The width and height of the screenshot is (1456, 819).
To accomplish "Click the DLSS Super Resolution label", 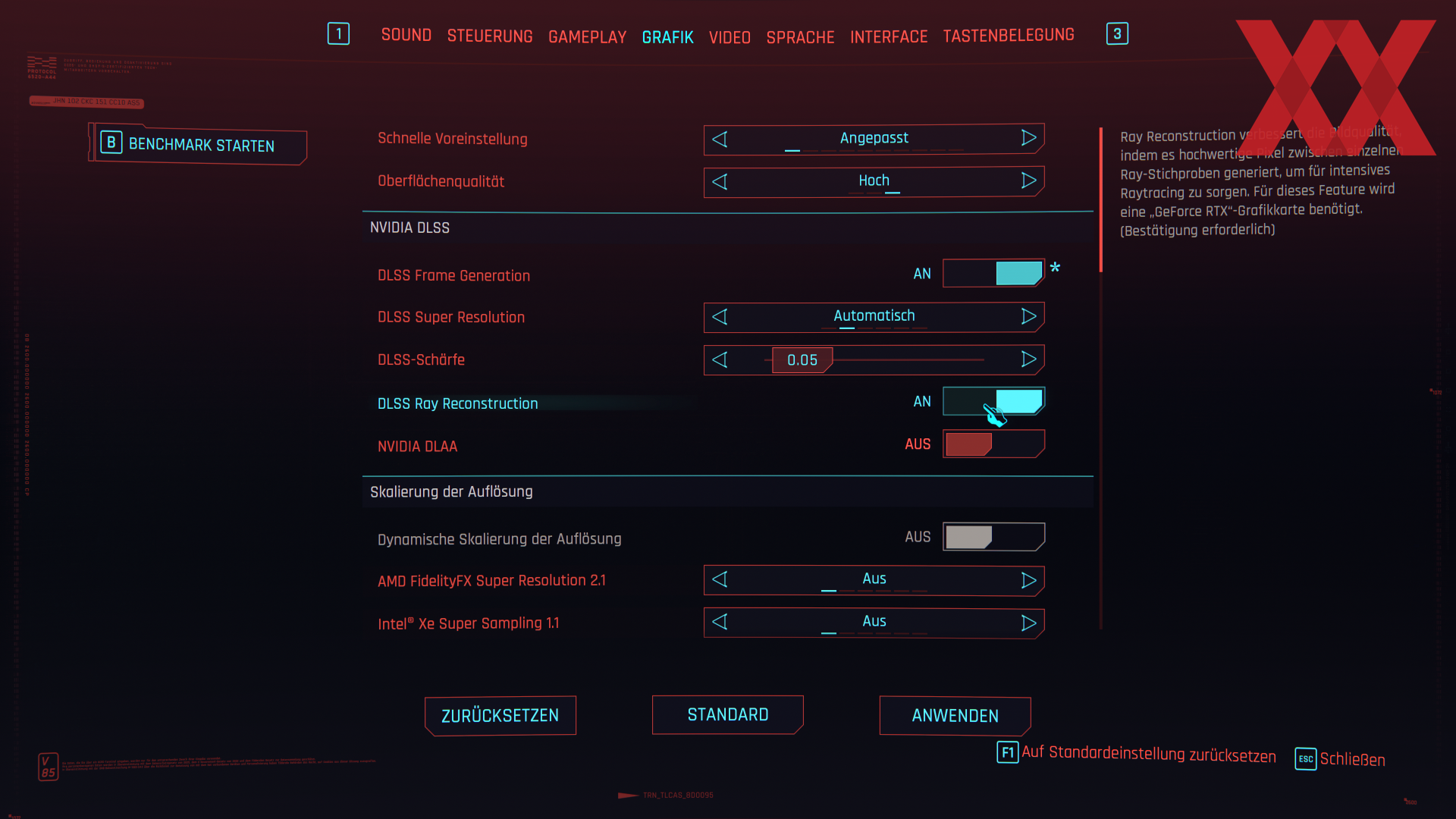I will [x=451, y=317].
